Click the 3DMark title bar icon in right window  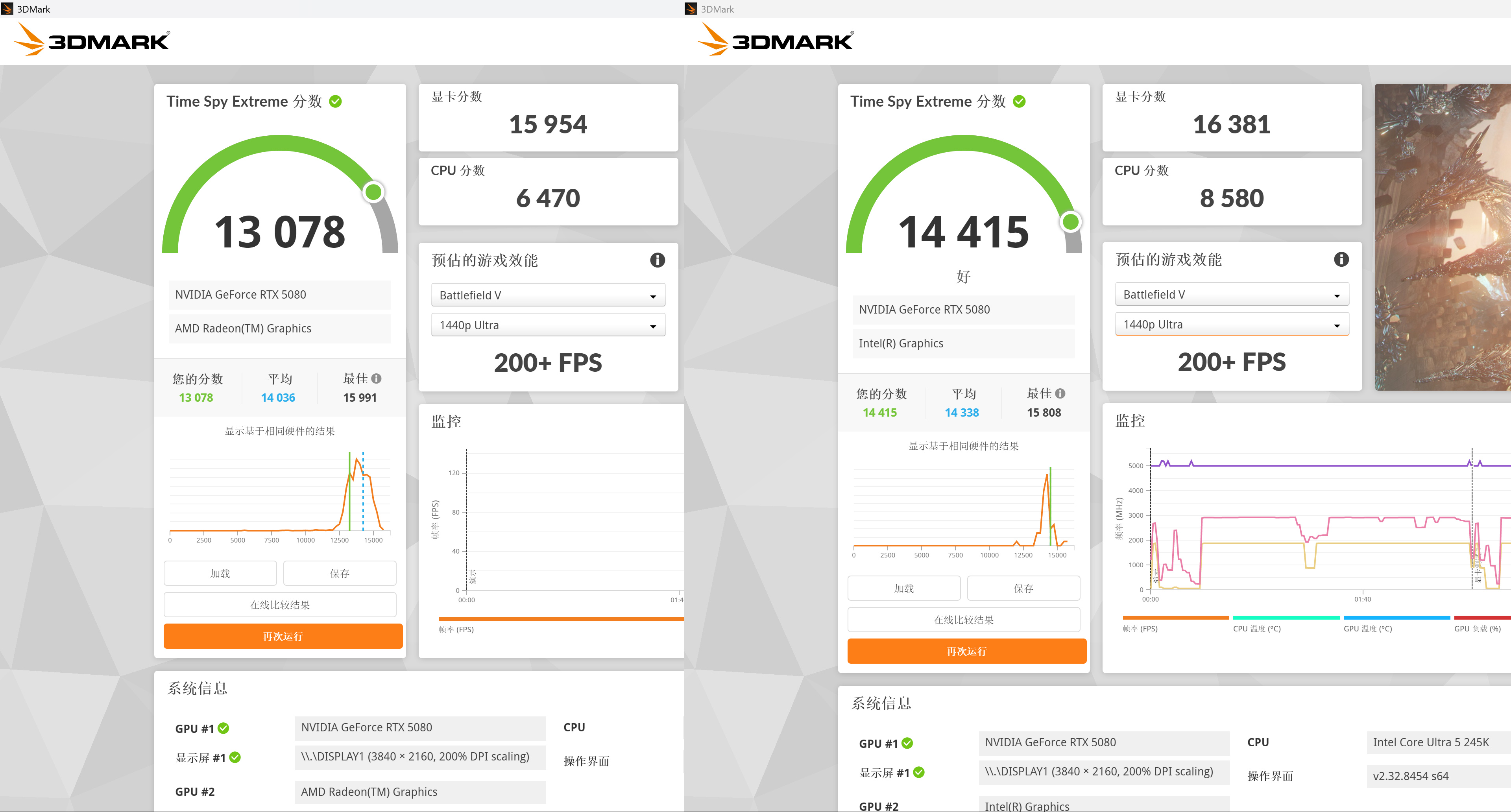[x=691, y=9]
